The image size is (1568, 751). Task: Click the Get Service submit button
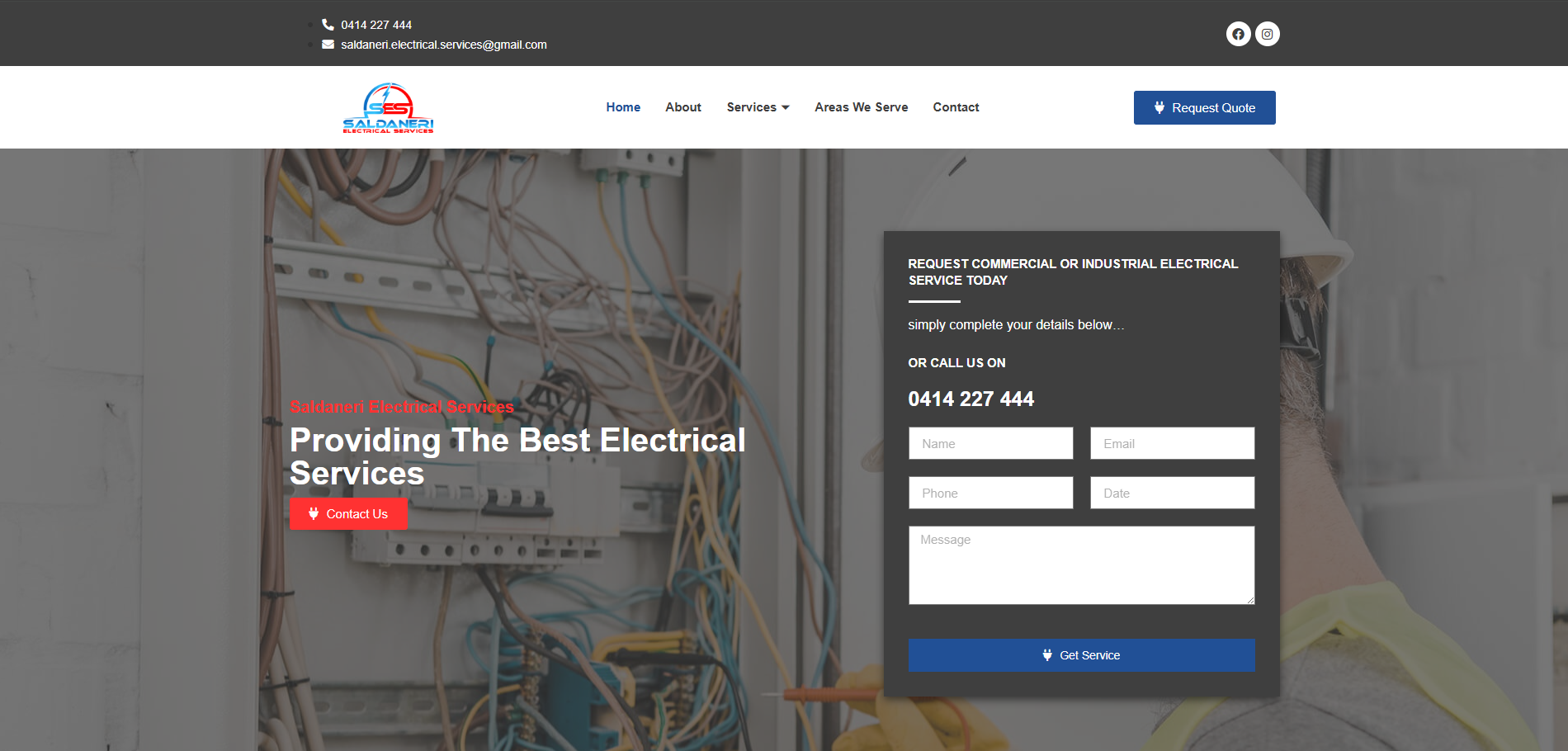(x=1082, y=654)
